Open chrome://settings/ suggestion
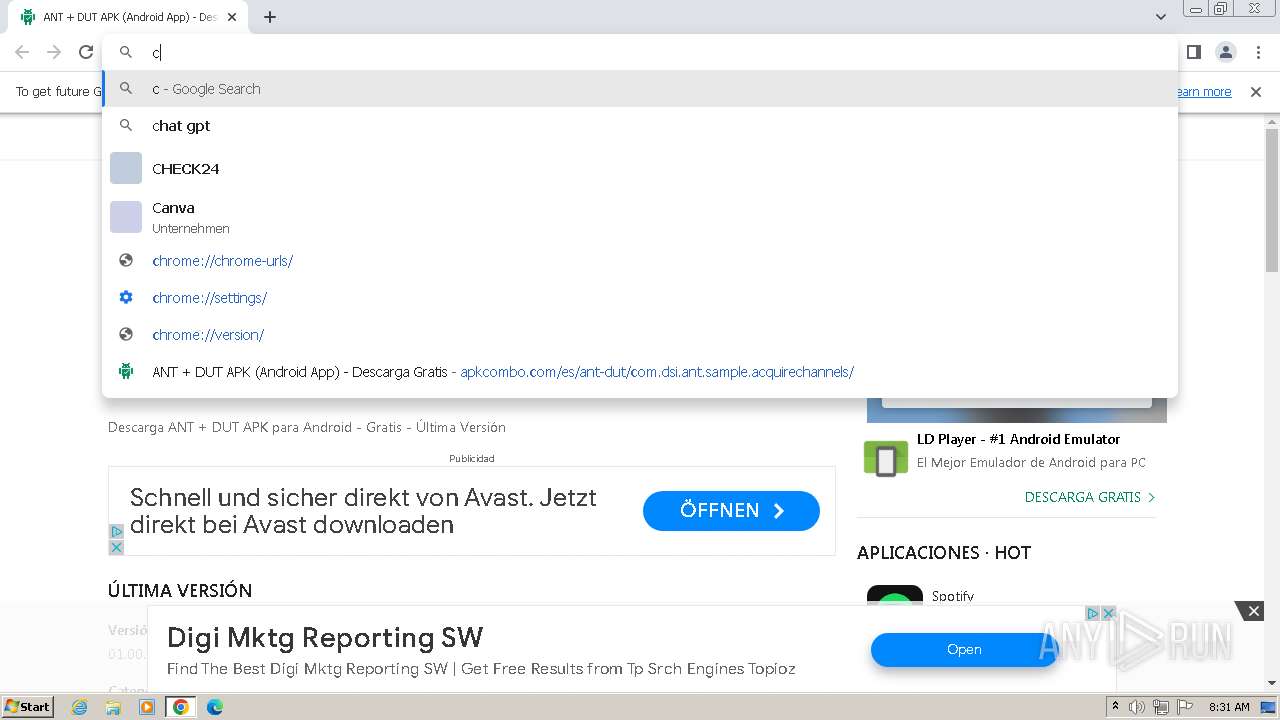1280x720 pixels. click(640, 298)
